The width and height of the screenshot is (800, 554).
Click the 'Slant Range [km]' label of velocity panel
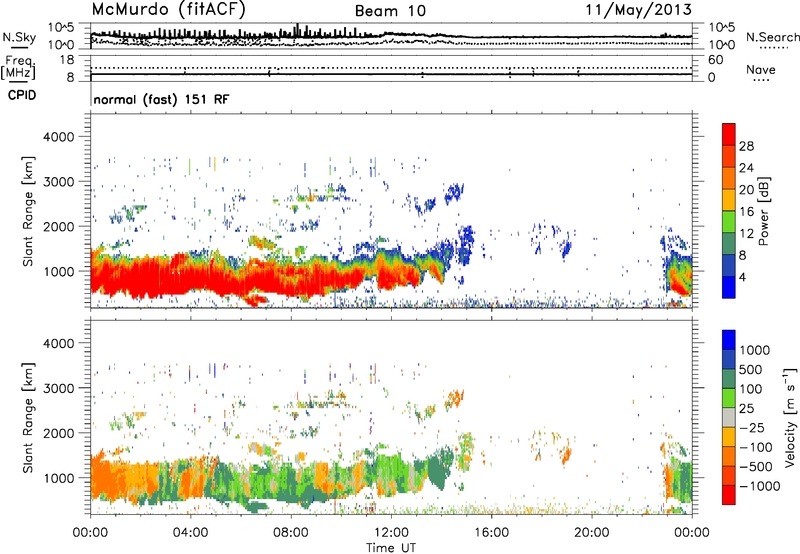pyautogui.click(x=28, y=418)
